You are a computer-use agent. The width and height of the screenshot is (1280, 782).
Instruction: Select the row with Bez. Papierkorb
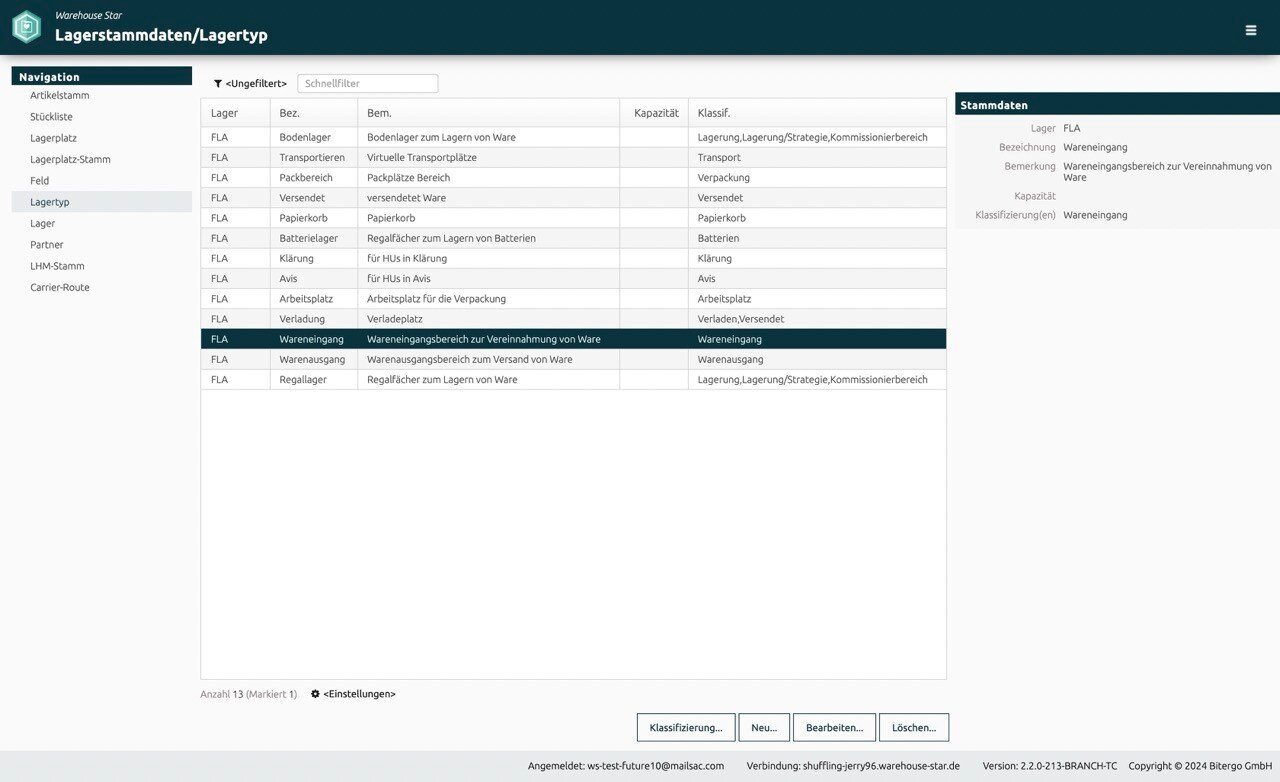pos(573,218)
